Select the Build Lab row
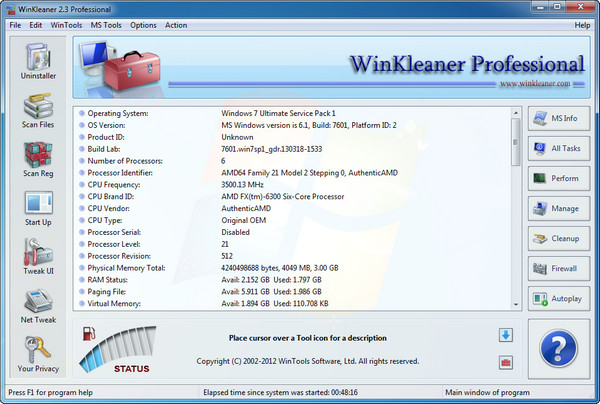Image resolution: width=600 pixels, height=404 pixels. 293,149
